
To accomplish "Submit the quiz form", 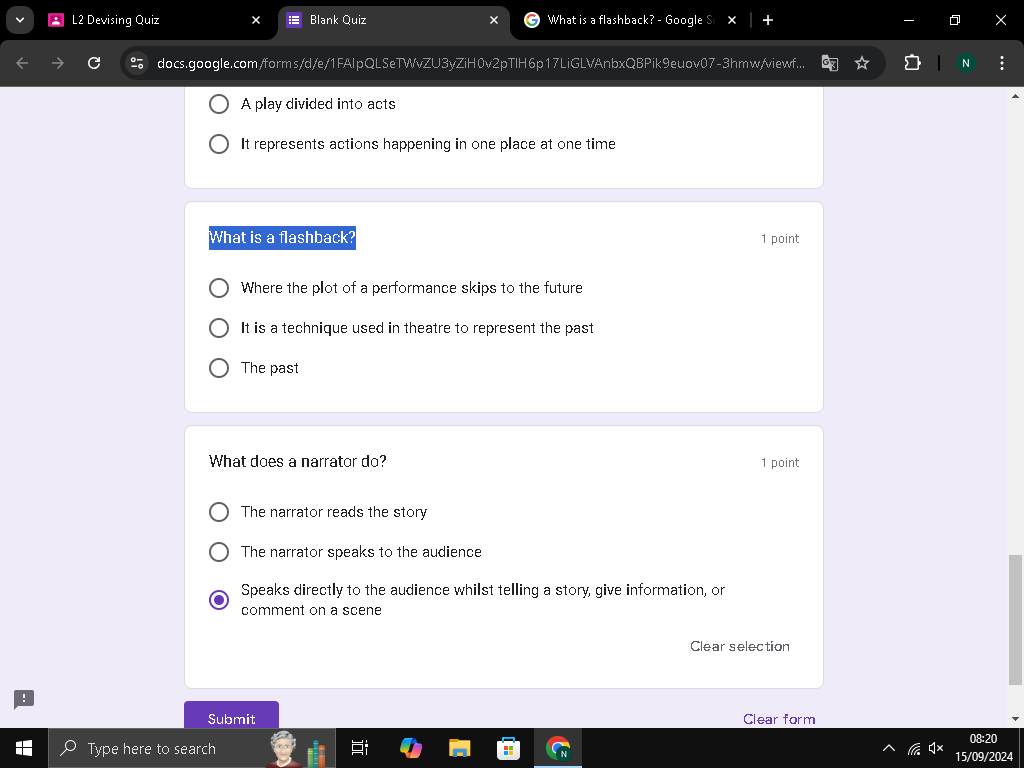I will point(231,716).
